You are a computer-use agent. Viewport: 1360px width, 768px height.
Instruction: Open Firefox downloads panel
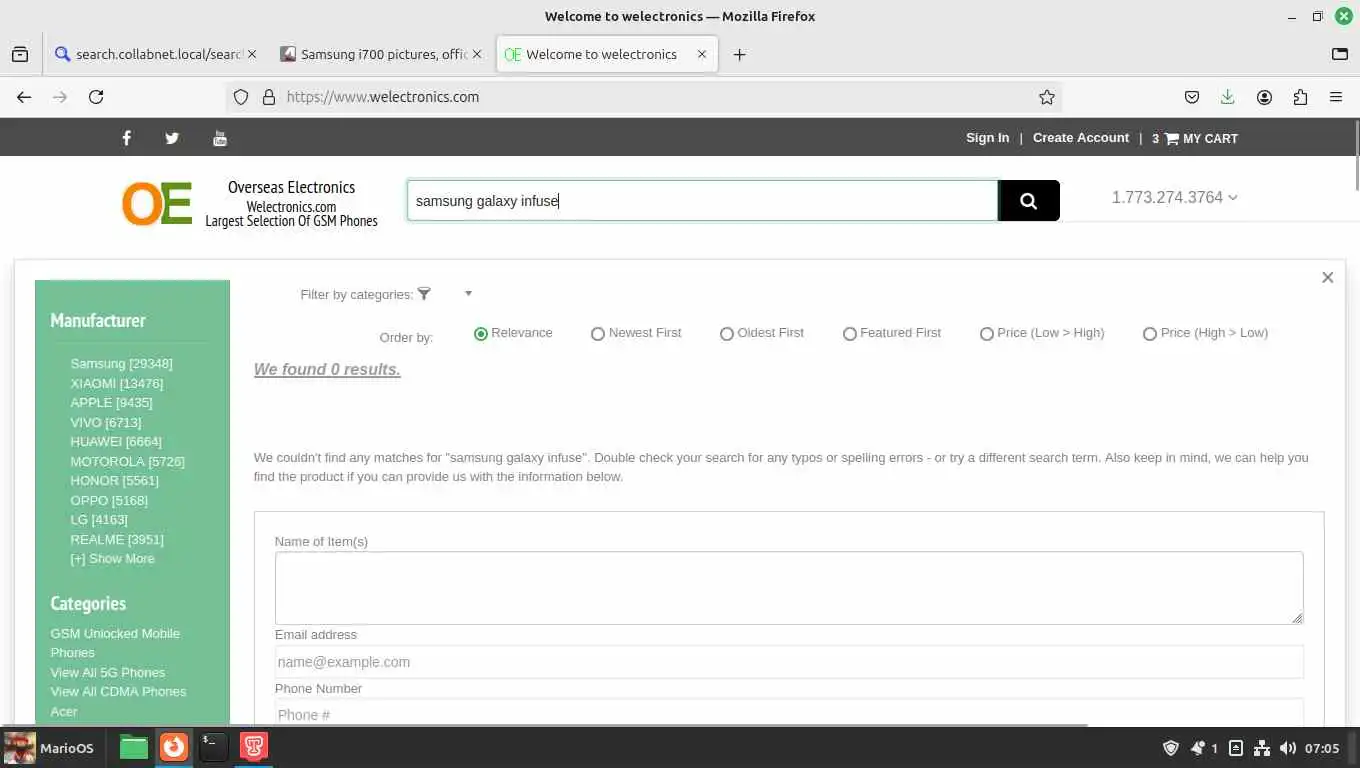pos(1227,97)
